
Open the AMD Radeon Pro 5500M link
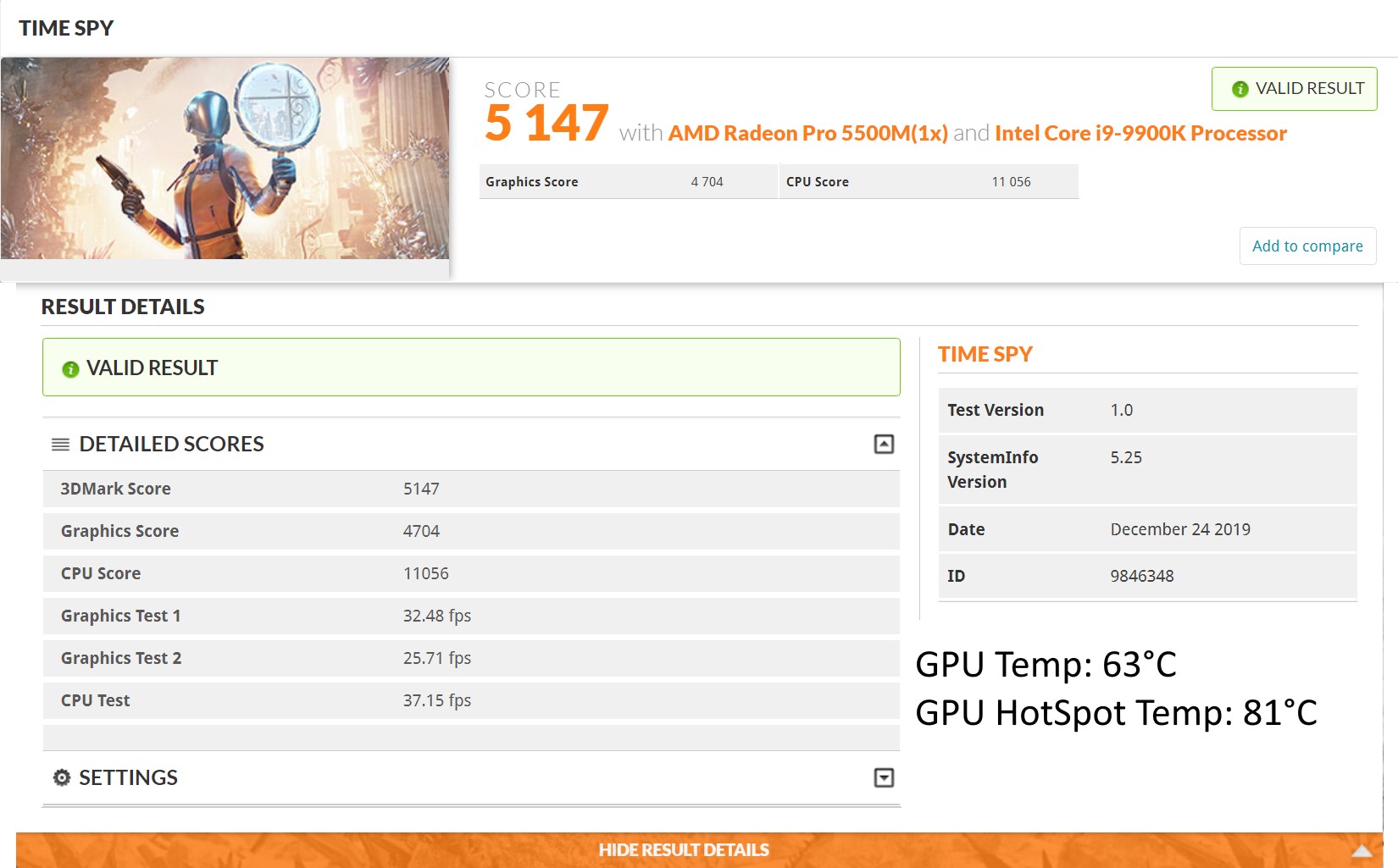[x=807, y=133]
